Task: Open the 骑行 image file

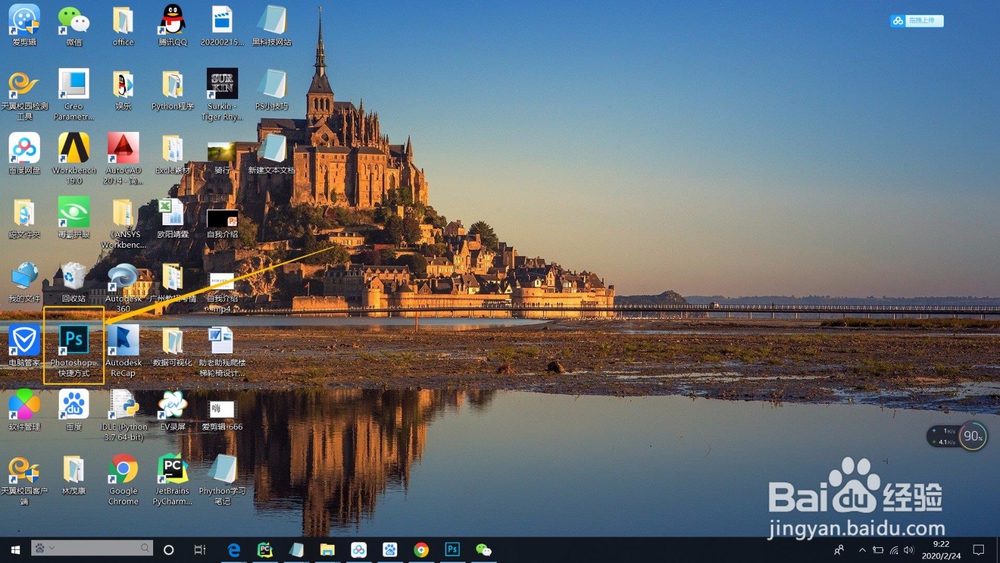Action: pyautogui.click(x=222, y=157)
